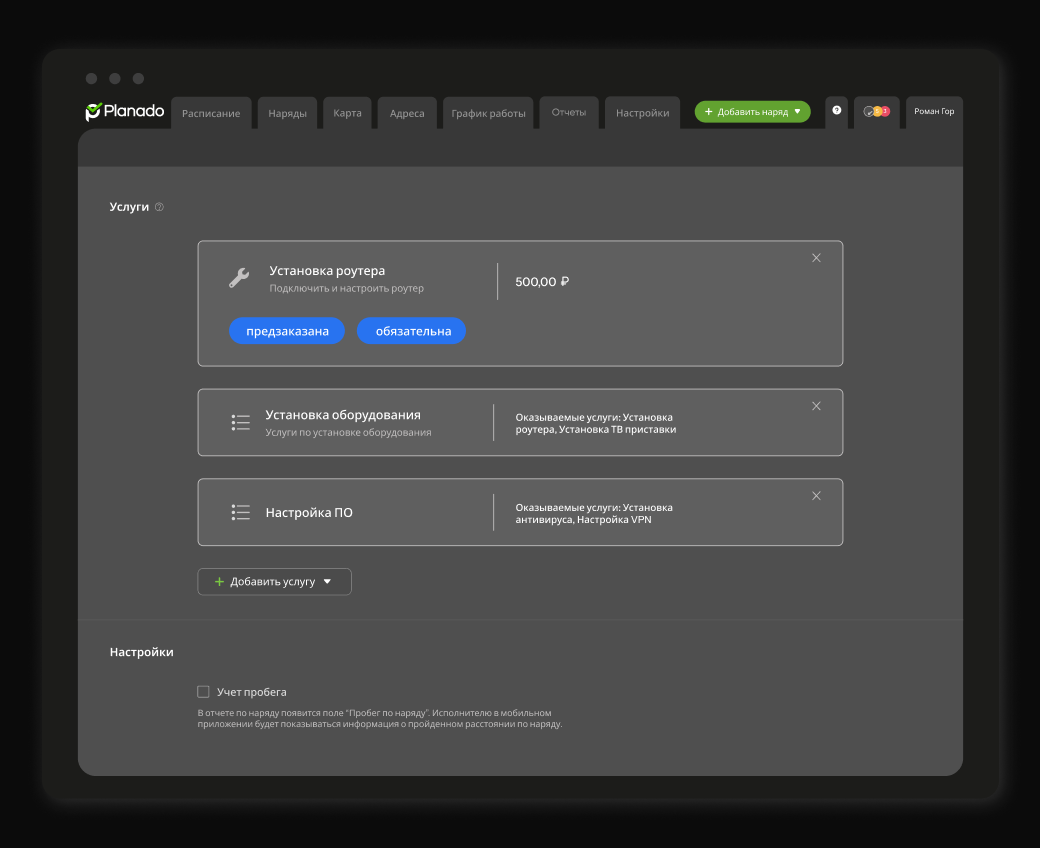The image size is (1040, 848).
Task: Open the Добавить услугу dropdown
Action: [x=275, y=581]
